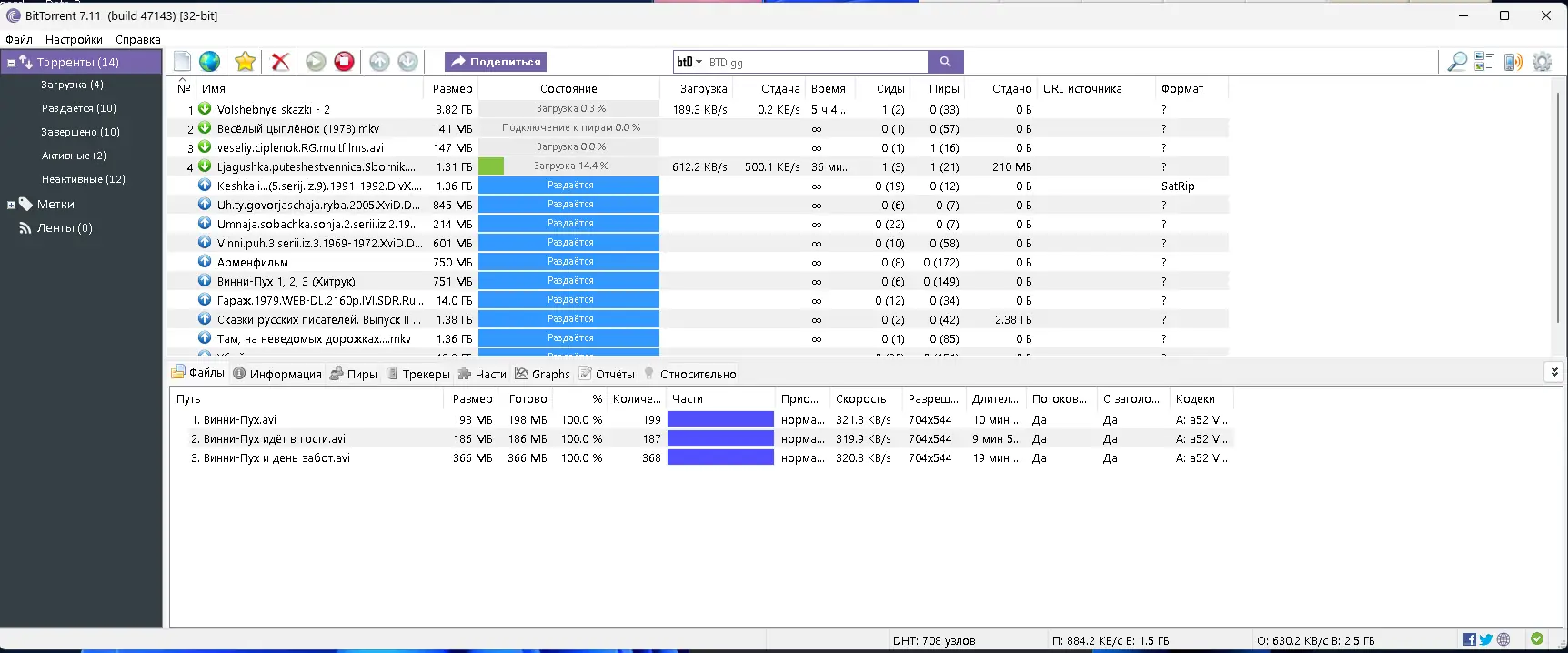Screen dimensions: 1568x653
Task: Click the Add Torrent from URL globe icon
Action: (210, 61)
